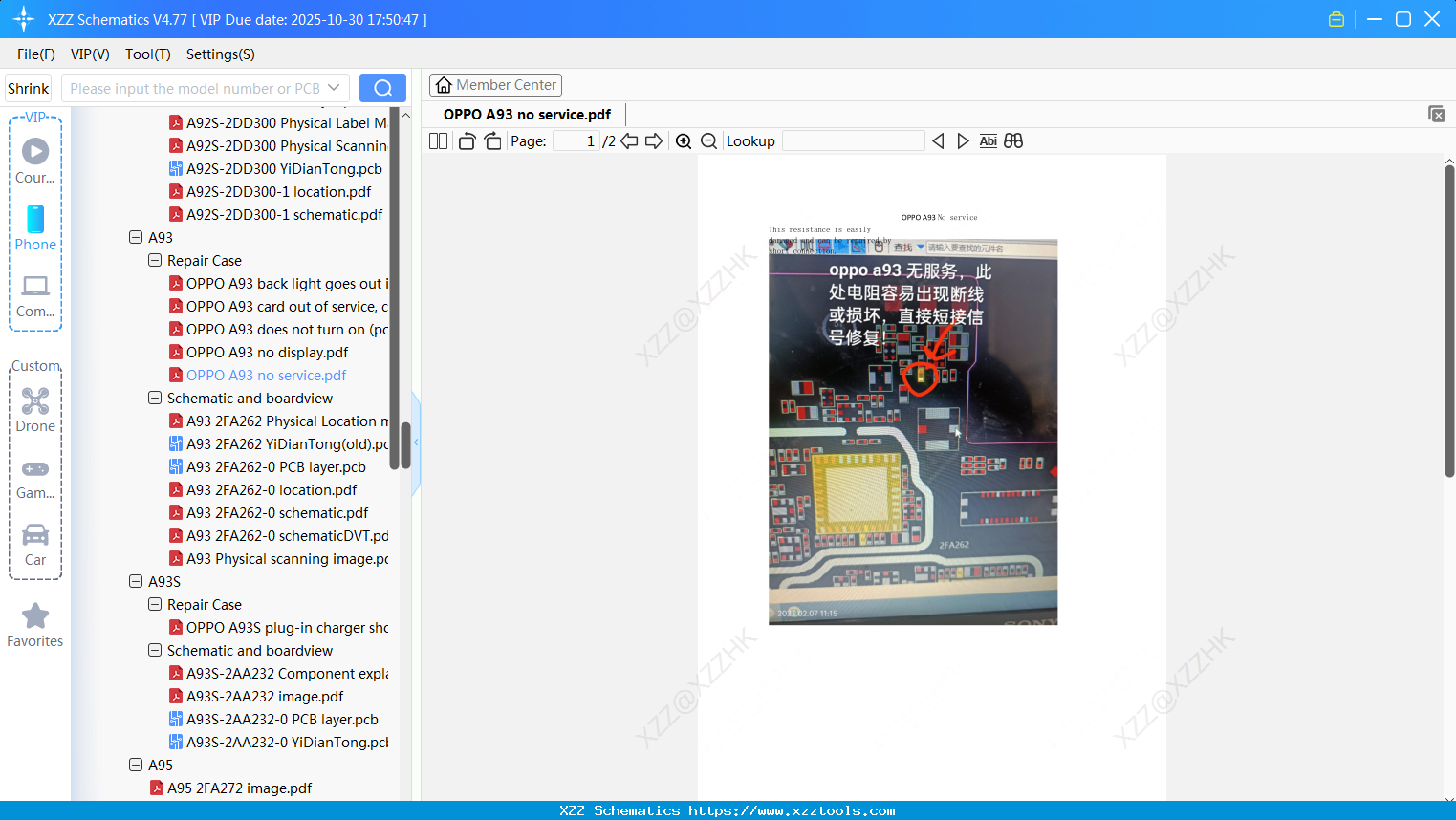Toggle two-page layout view in toolbar

click(439, 141)
